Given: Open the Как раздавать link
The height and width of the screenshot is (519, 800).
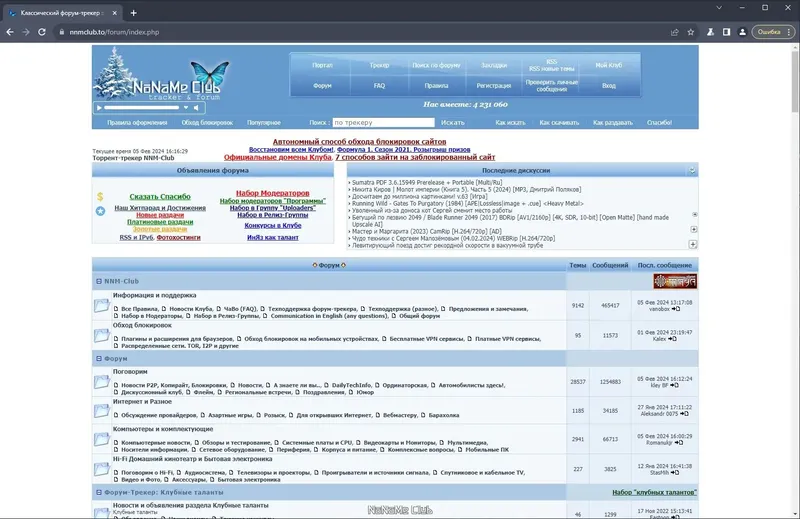Looking at the screenshot, I should 613,122.
